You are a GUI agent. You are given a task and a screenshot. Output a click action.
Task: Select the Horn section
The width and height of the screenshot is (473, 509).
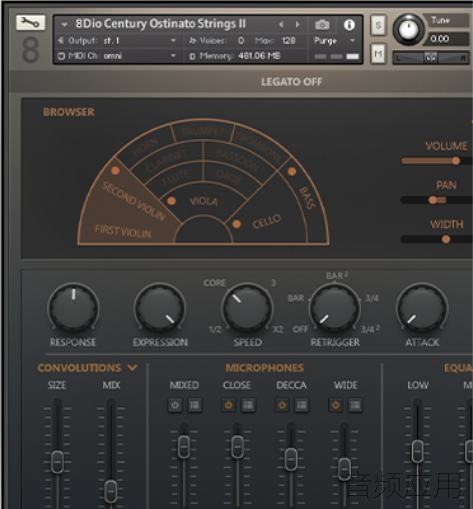pyautogui.click(x=145, y=147)
